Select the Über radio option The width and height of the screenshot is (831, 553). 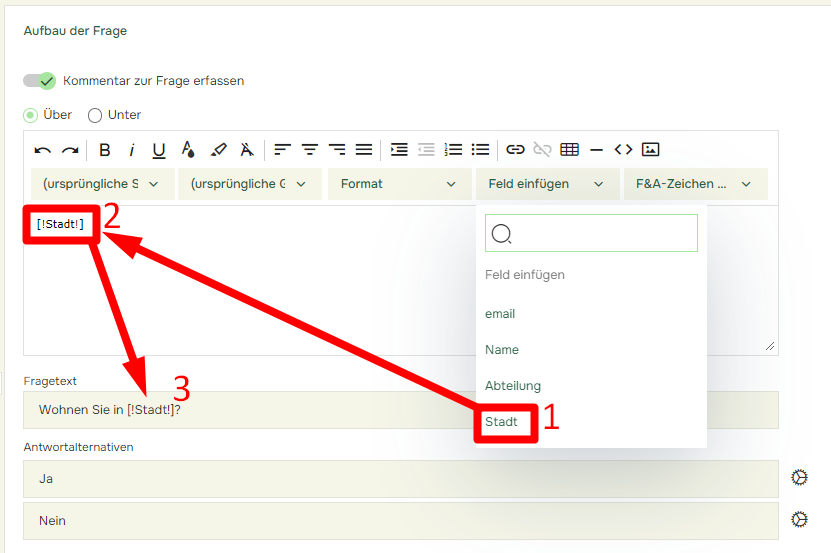tap(30, 115)
